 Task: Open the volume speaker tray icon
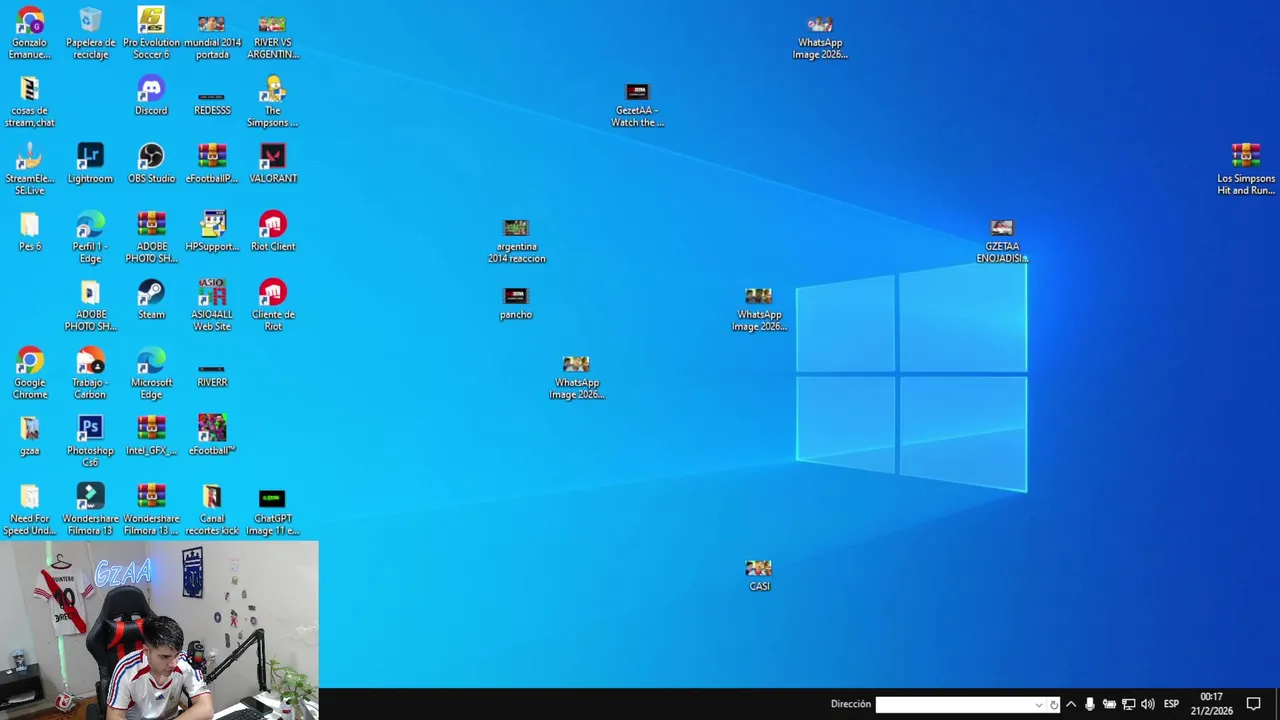[x=1148, y=704]
